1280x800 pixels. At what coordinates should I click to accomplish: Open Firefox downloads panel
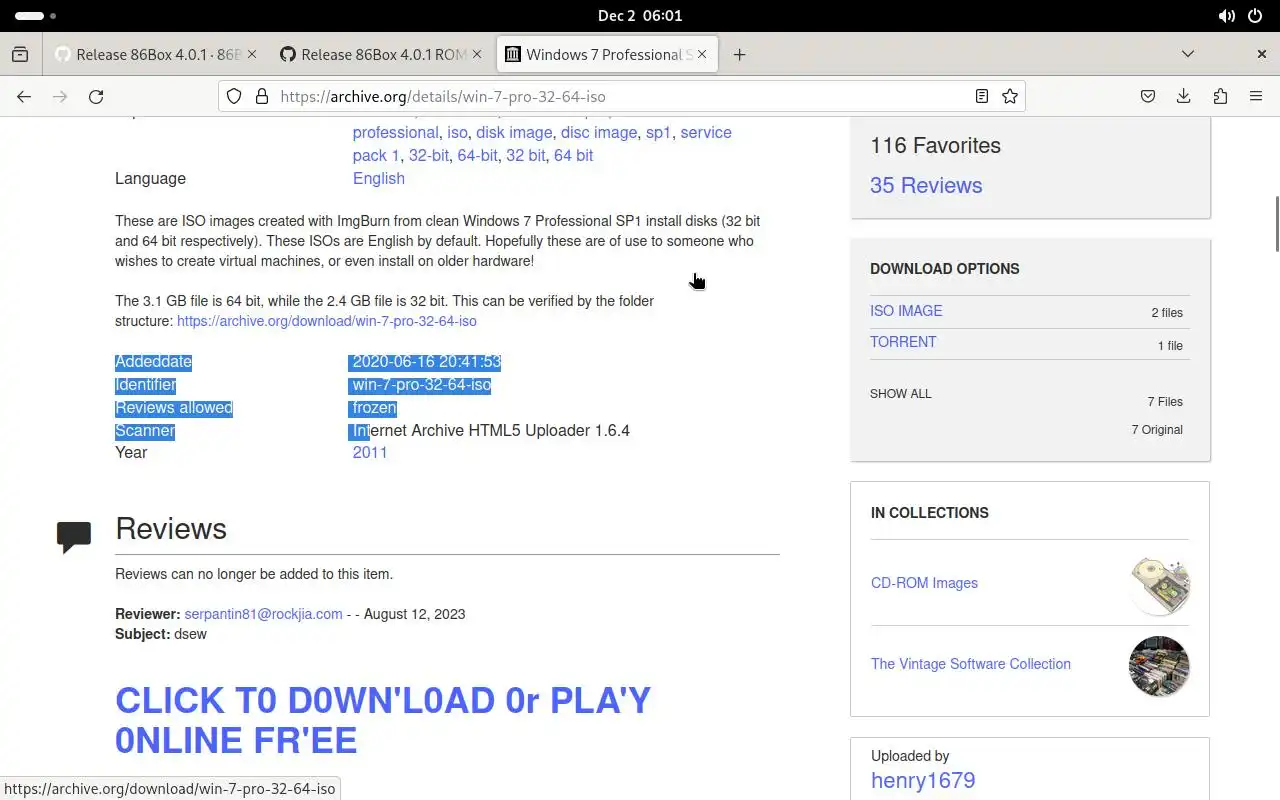point(1184,96)
